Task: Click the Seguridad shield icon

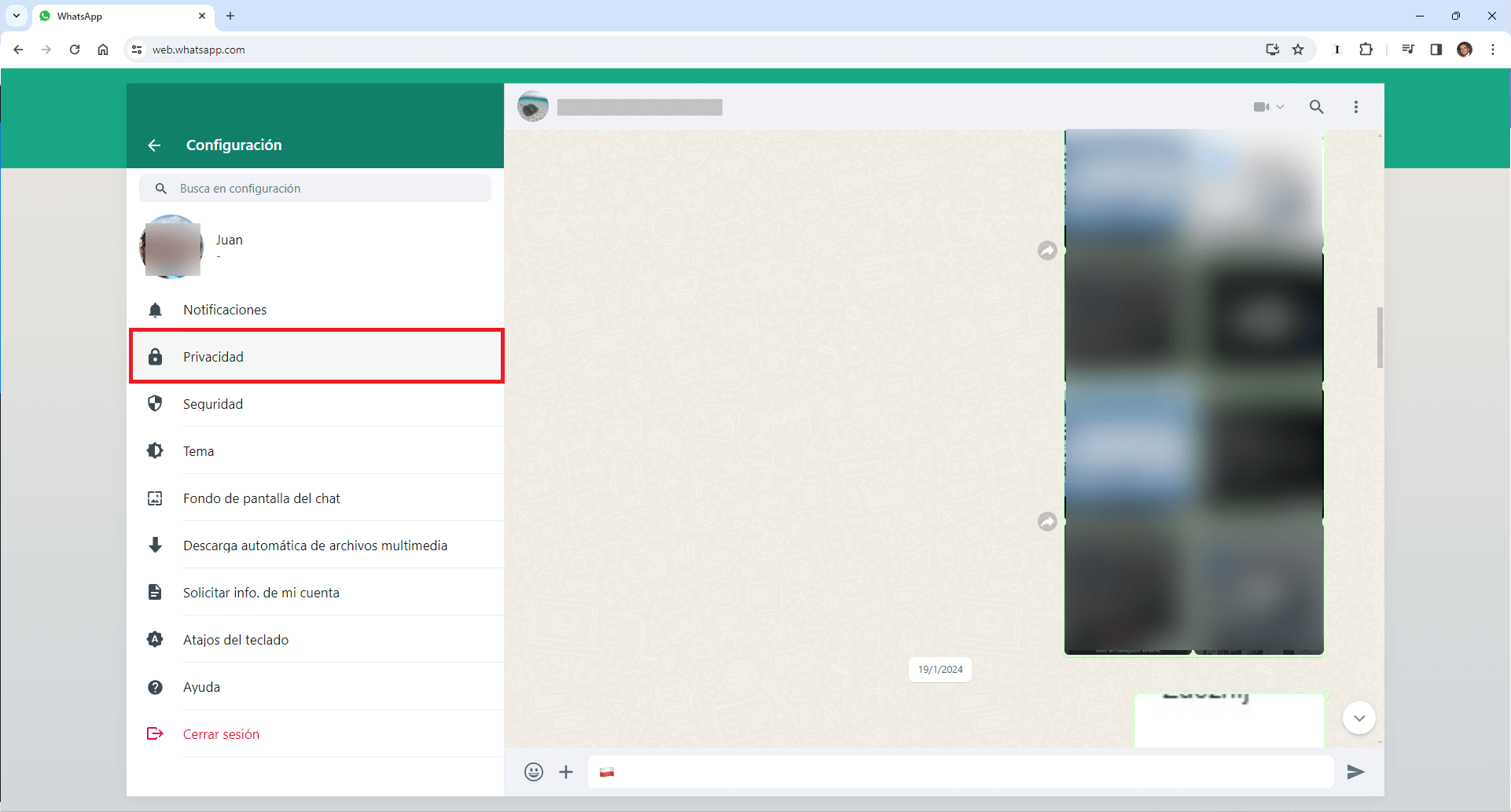Action: [x=156, y=404]
